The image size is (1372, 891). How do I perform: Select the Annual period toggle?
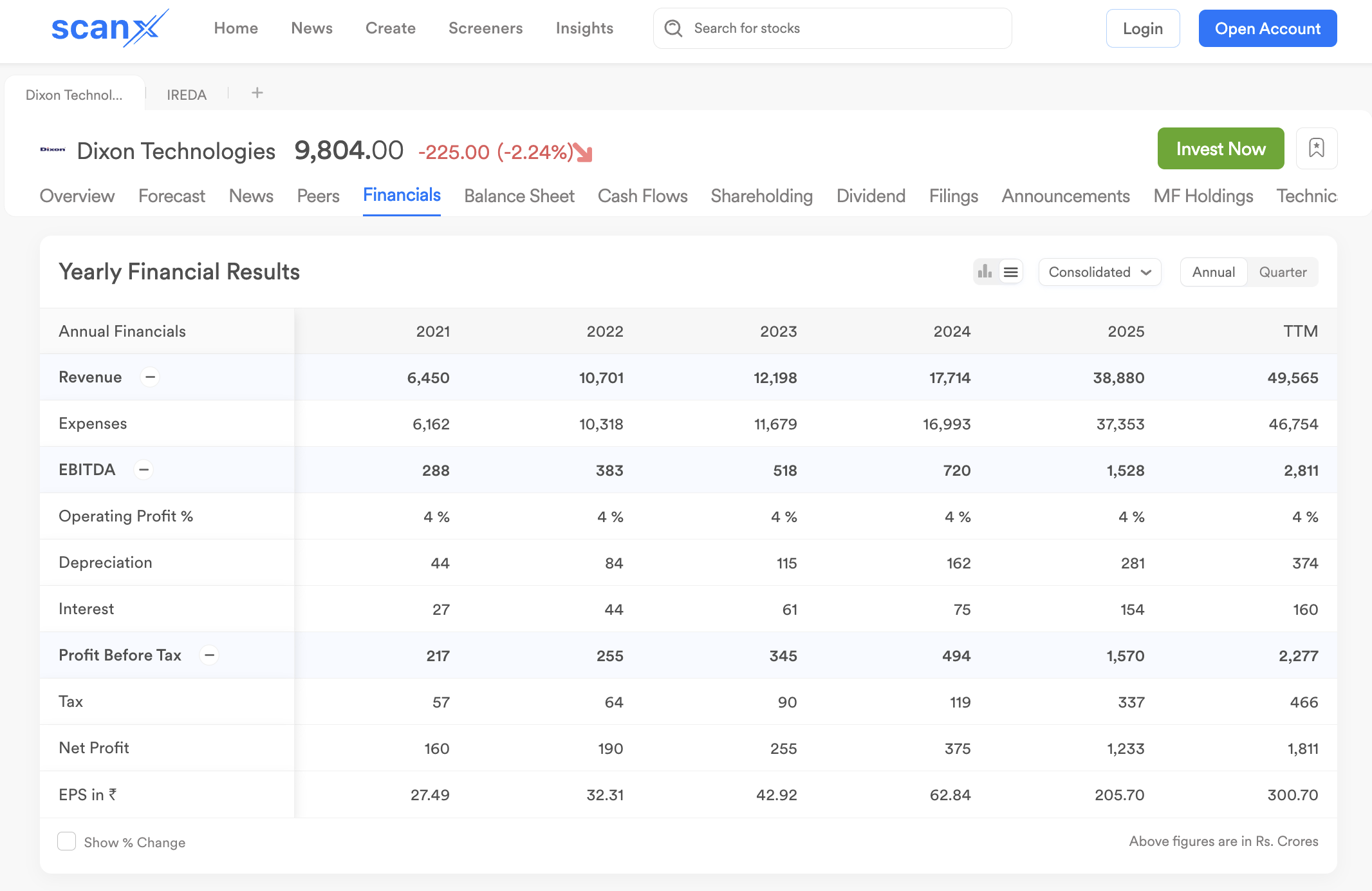click(1213, 272)
